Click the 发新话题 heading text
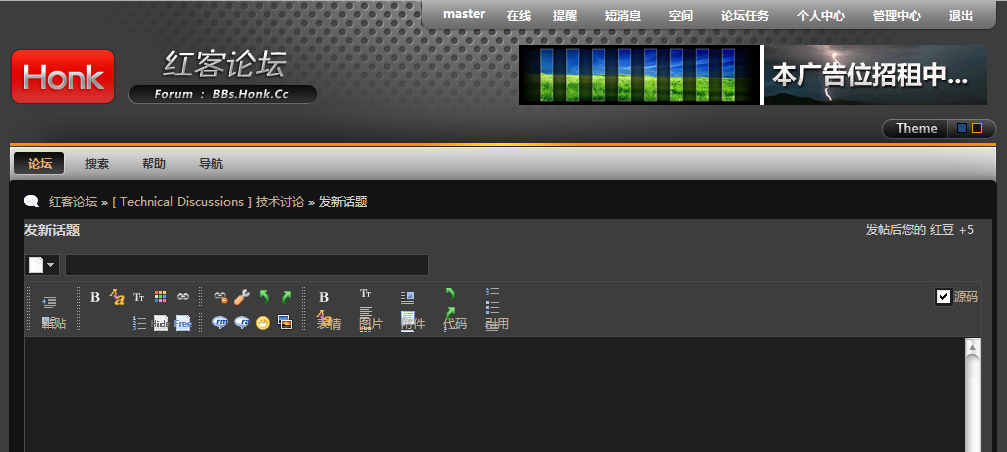Image resolution: width=1007 pixels, height=452 pixels. pos(52,230)
